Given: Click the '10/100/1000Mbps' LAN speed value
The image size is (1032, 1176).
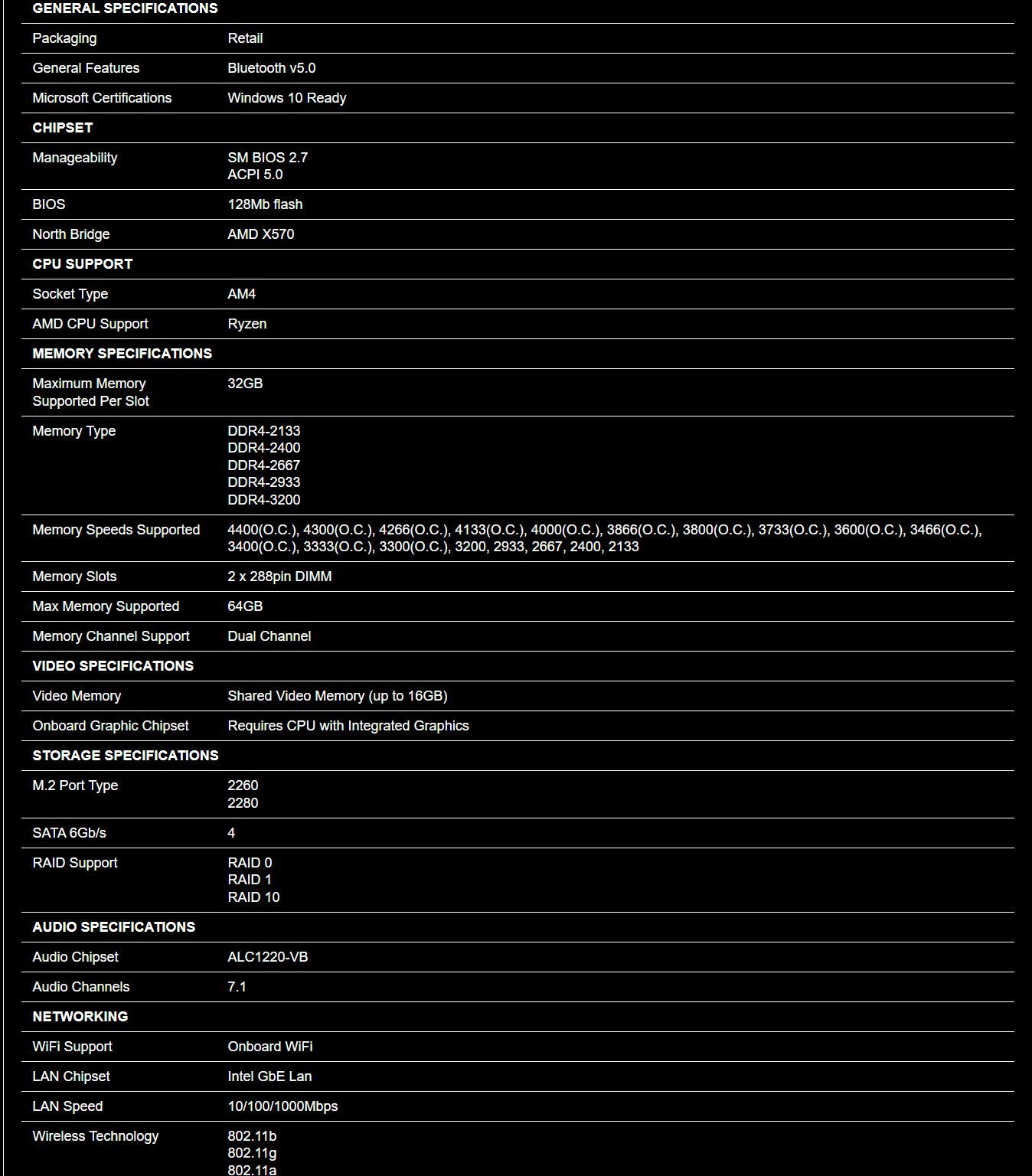Looking at the screenshot, I should (282, 1106).
